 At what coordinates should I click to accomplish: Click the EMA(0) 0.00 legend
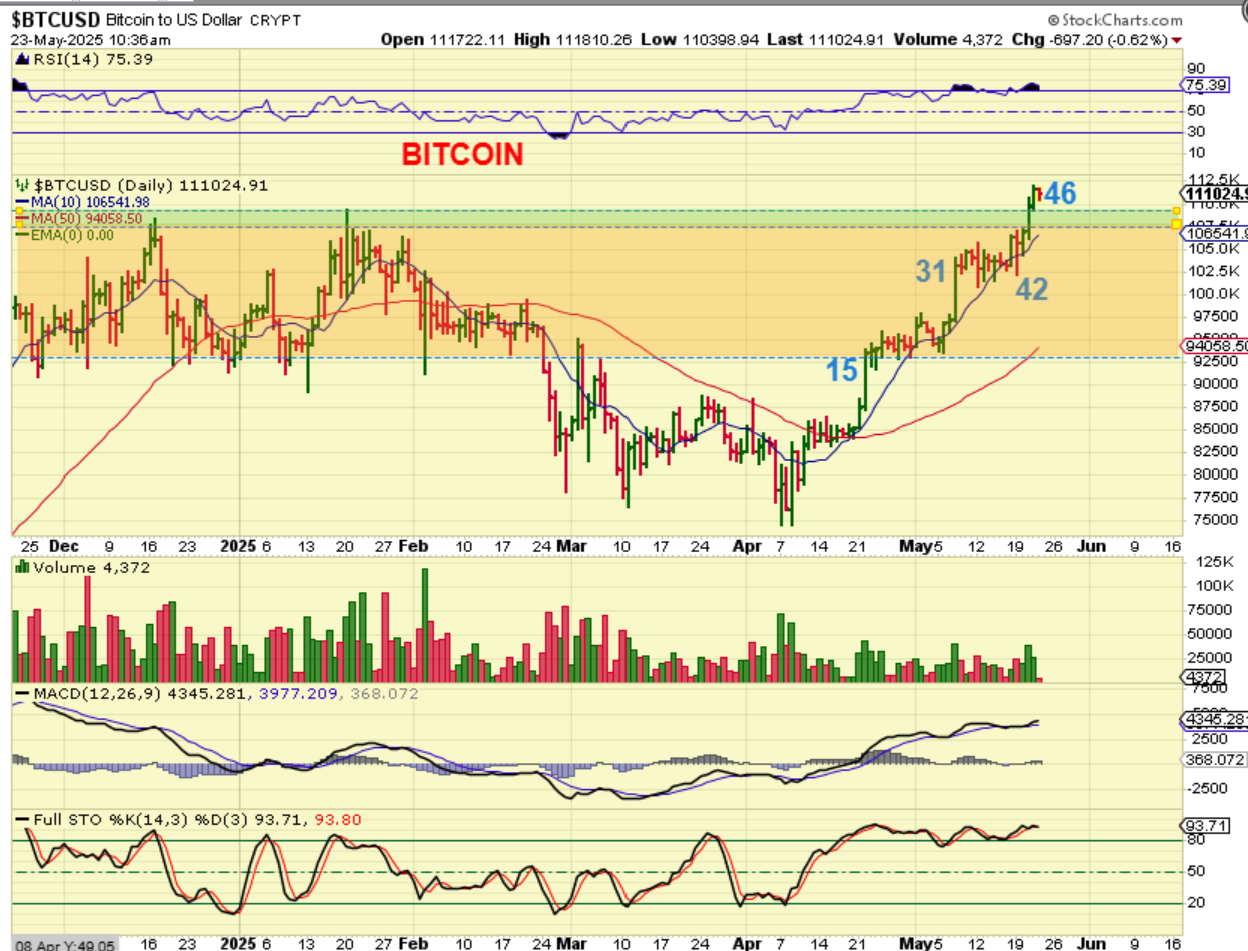coord(72,235)
